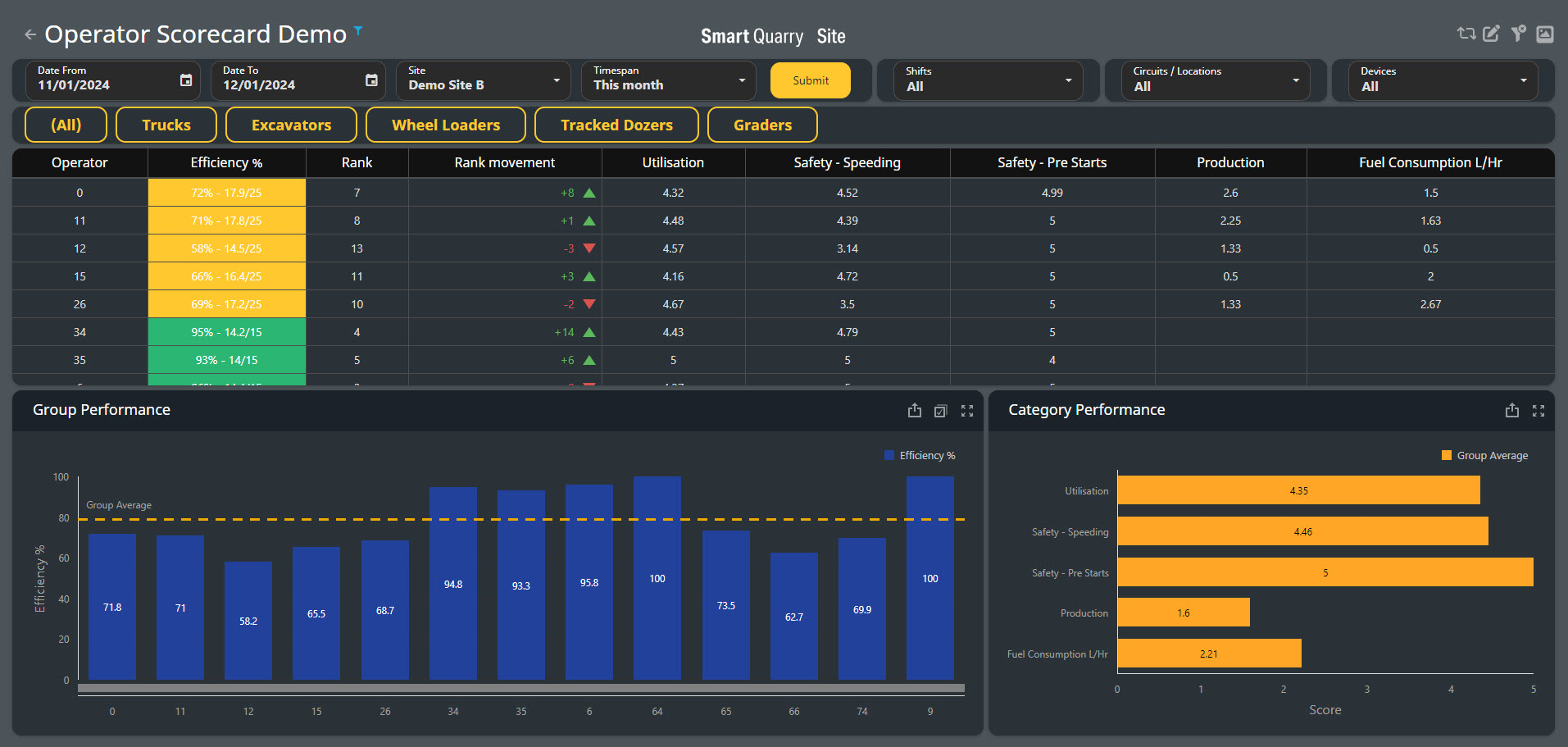This screenshot has width=1568, height=747.
Task: Open the edit dashboard pencil icon
Action: tap(1492, 34)
